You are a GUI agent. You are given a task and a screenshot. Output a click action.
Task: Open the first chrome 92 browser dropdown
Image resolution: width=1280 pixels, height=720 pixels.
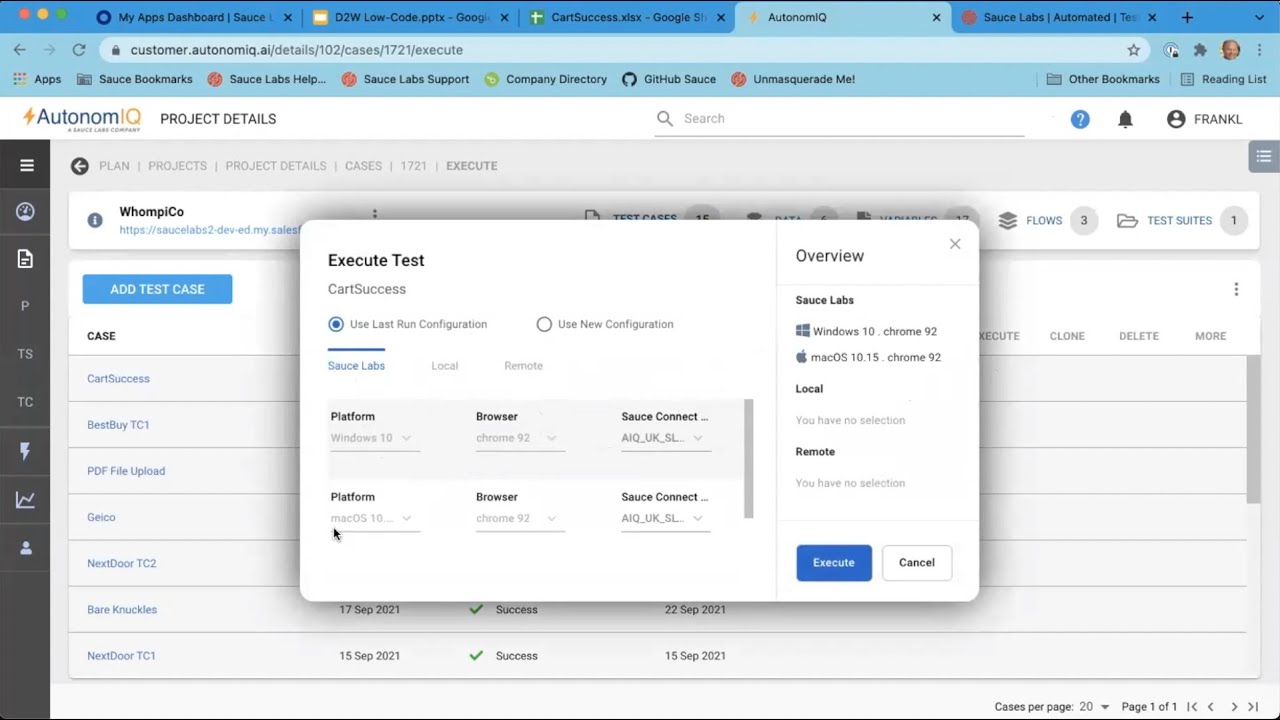(x=518, y=438)
